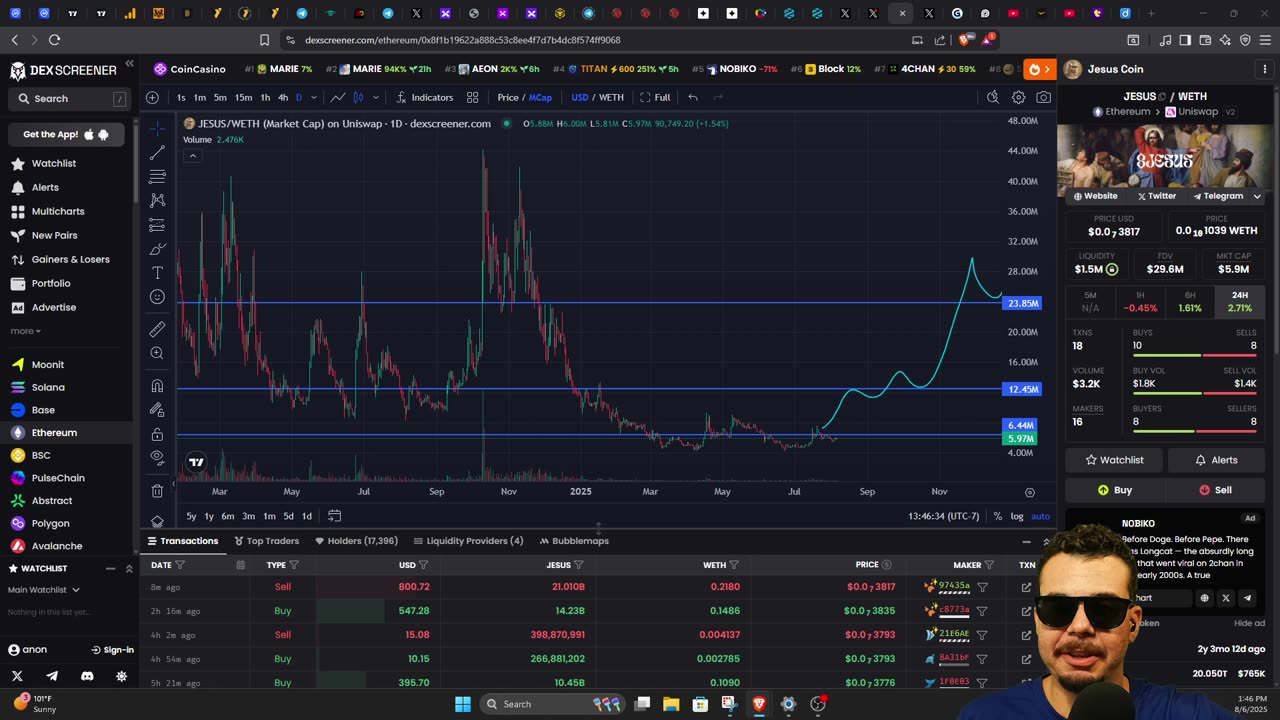Select the trend line drawing tool

pyautogui.click(x=157, y=152)
